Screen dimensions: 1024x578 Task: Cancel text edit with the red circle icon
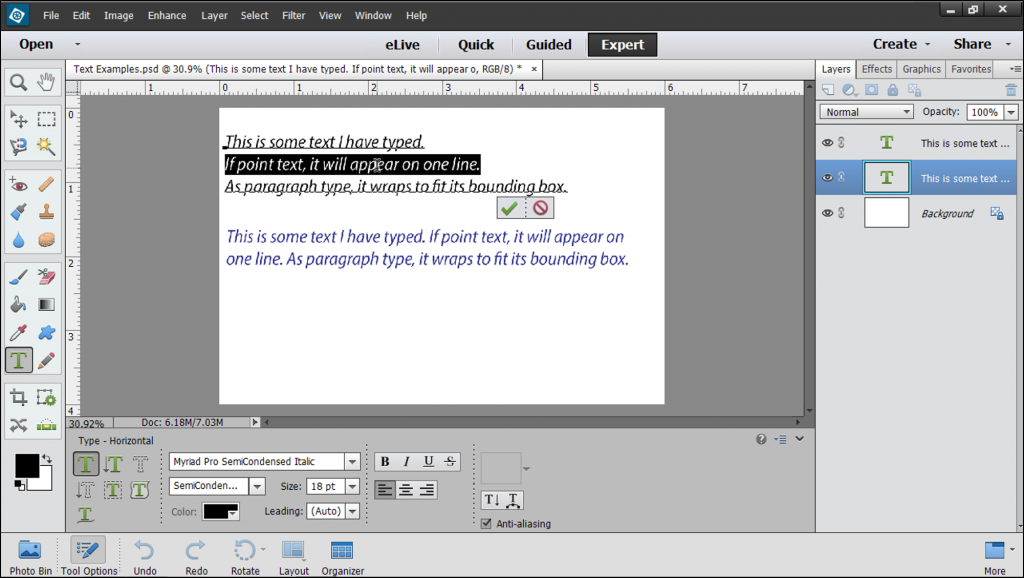(540, 208)
